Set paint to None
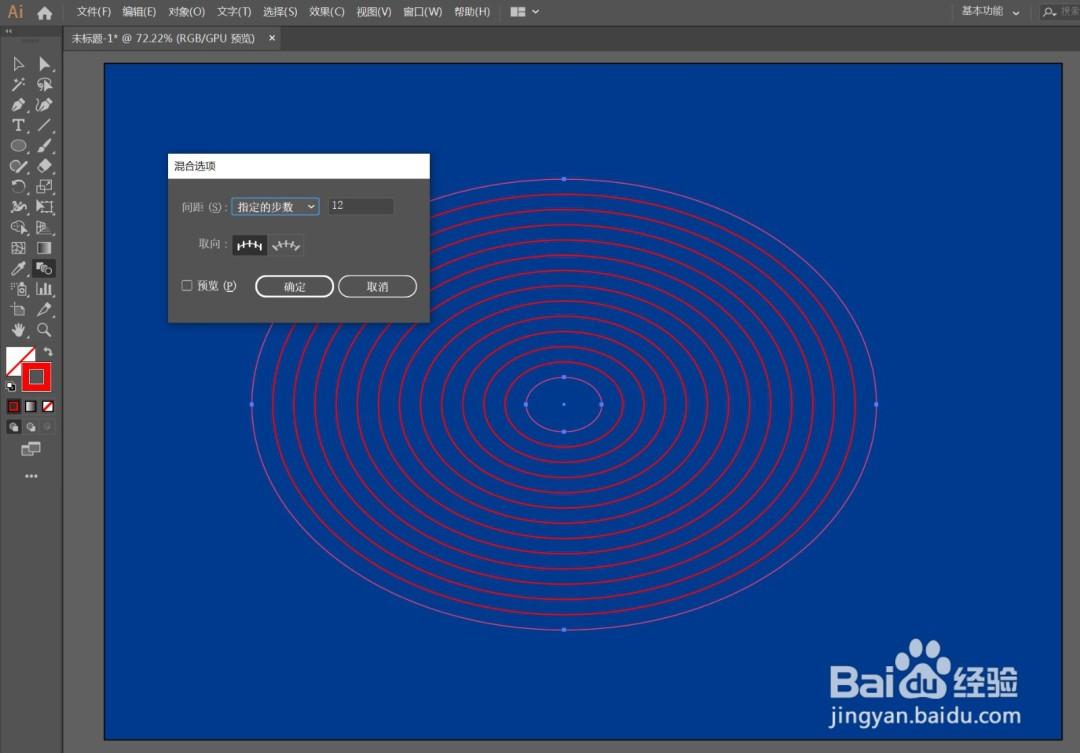1080x753 pixels. tap(48, 406)
